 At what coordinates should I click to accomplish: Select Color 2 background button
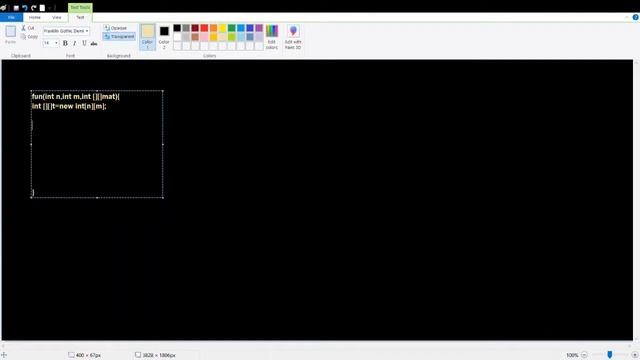[x=164, y=37]
